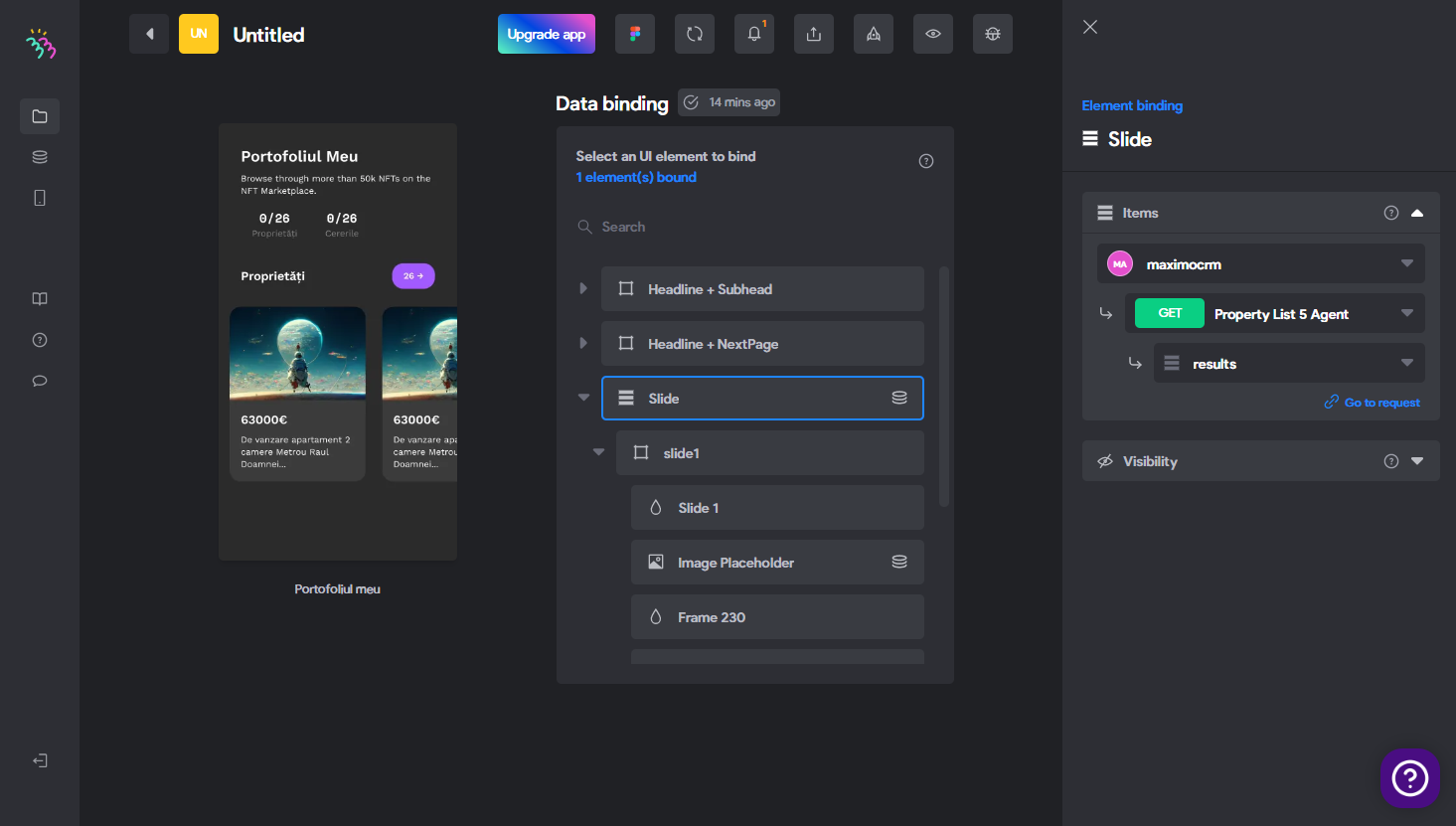Expand the Headline + Subhead tree item

point(583,288)
